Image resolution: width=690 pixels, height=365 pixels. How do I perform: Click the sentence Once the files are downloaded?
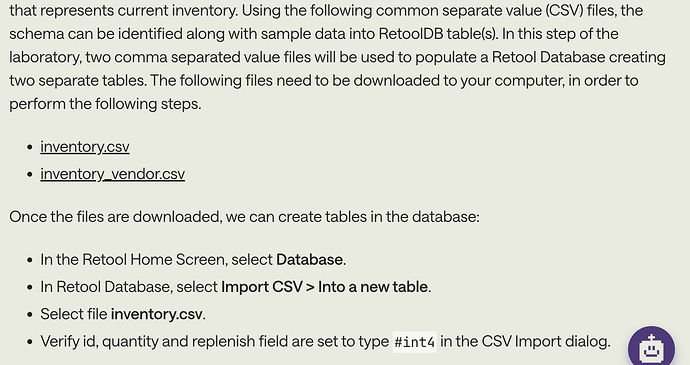point(244,217)
